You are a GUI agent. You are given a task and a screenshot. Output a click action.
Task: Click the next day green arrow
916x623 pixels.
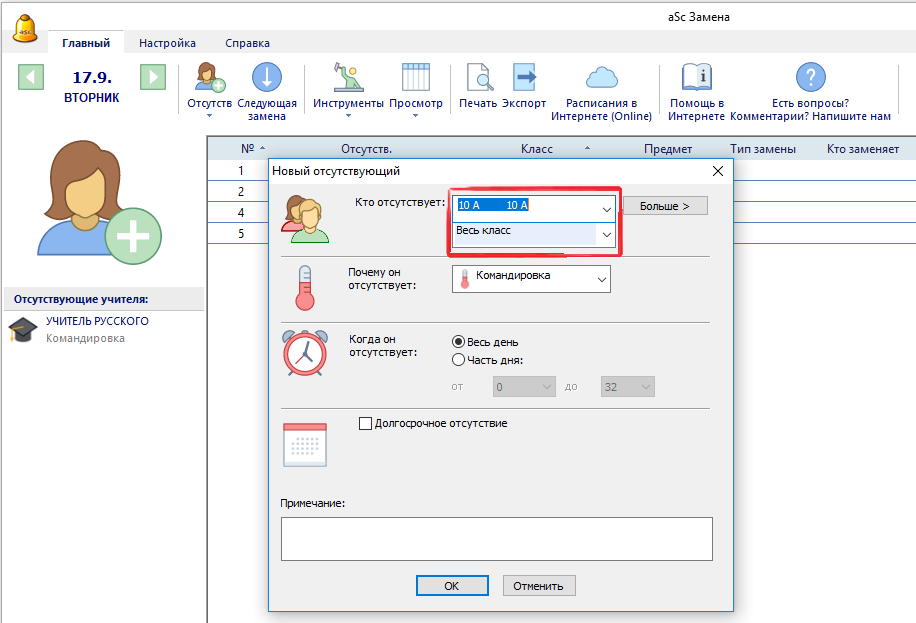tap(152, 77)
